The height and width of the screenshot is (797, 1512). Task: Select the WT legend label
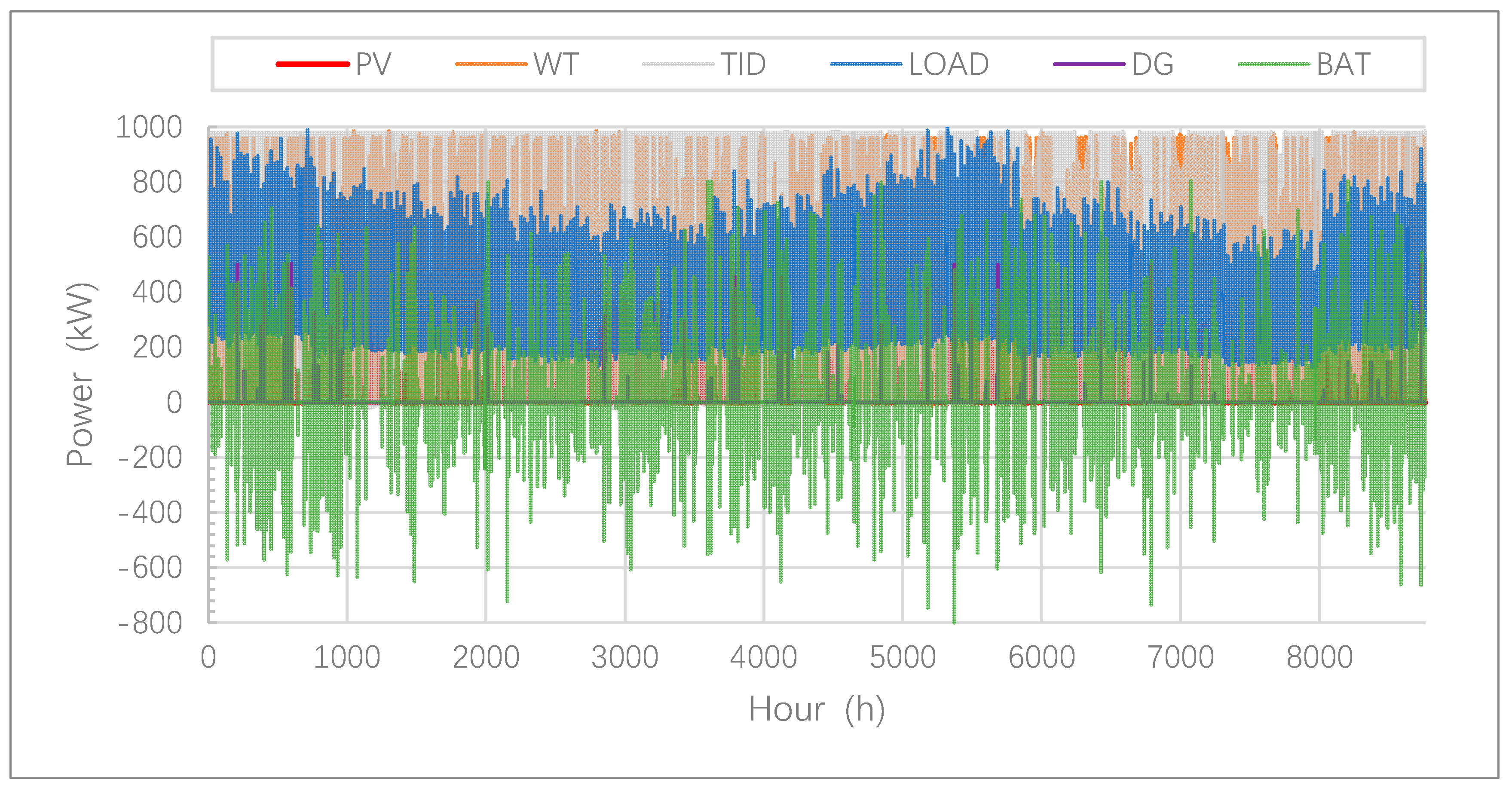click(x=557, y=64)
